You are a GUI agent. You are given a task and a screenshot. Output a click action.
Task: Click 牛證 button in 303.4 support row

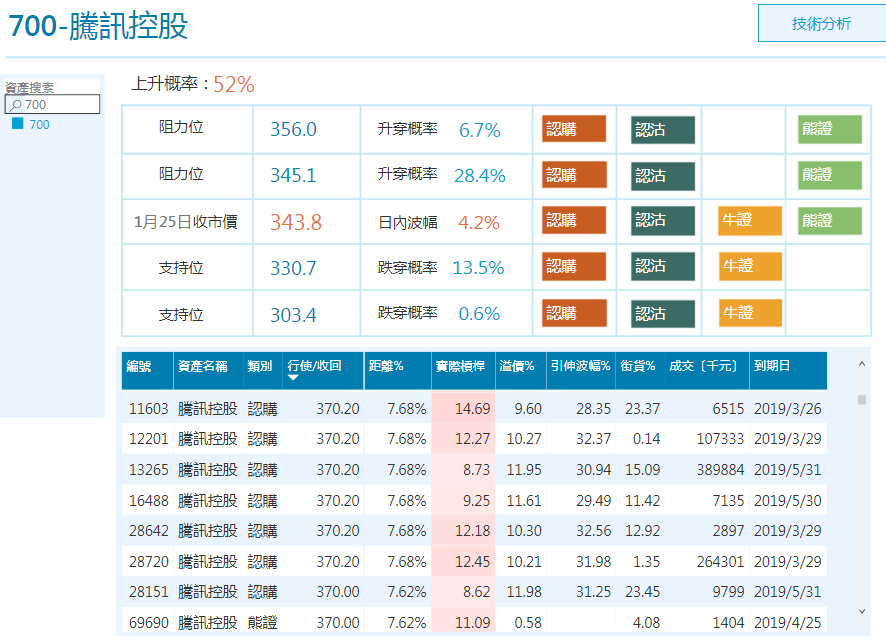pyautogui.click(x=750, y=313)
